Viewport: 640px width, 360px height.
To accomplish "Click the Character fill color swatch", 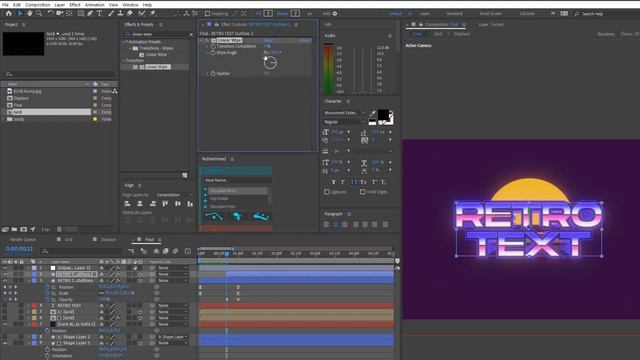I will (x=383, y=115).
